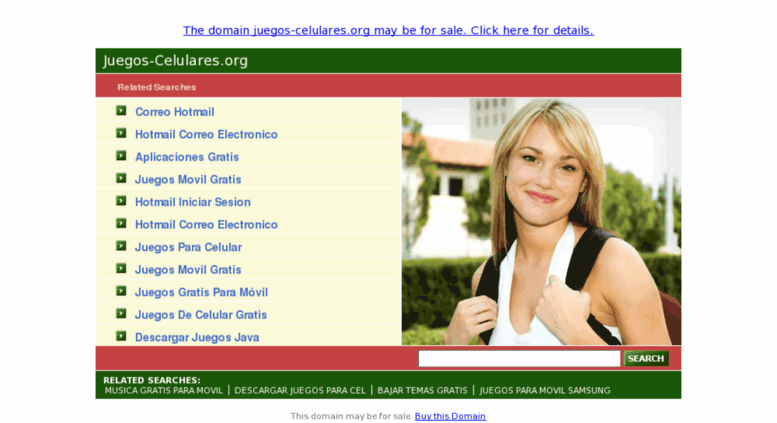Open BAJAR TEMAS GRATIS related search
The image size is (777, 423).
click(422, 390)
